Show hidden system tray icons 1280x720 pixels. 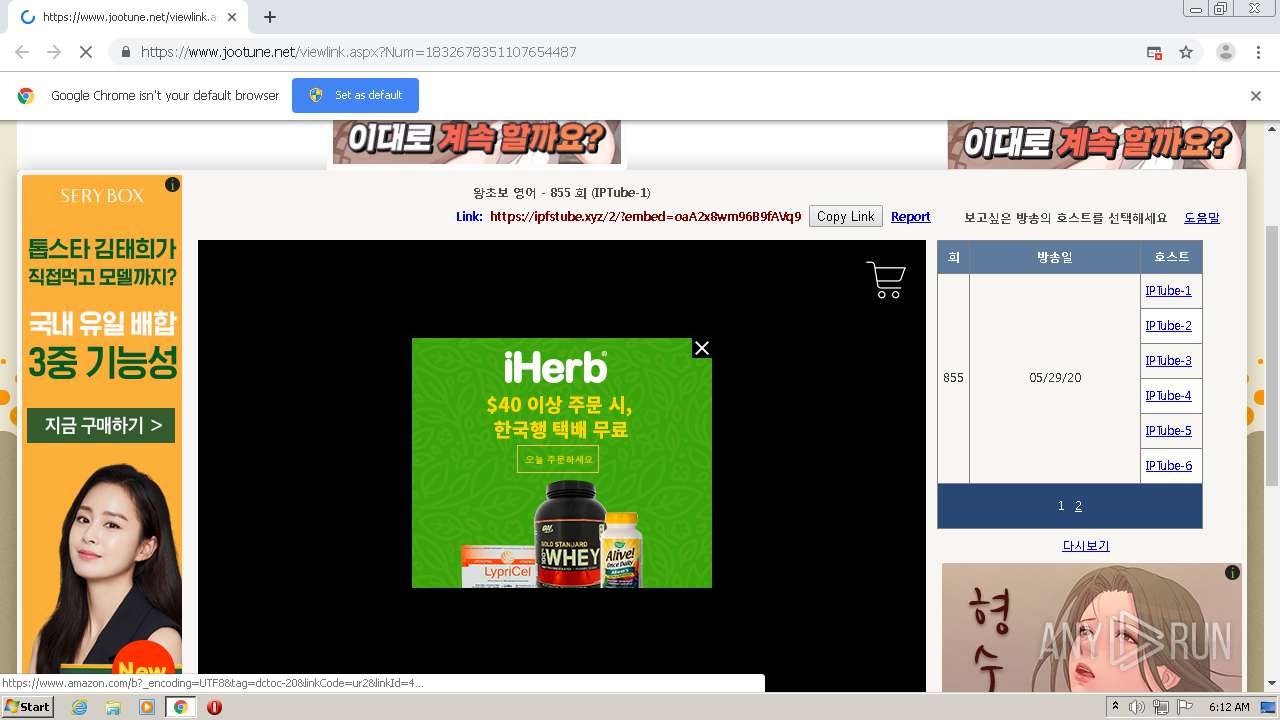(1115, 707)
